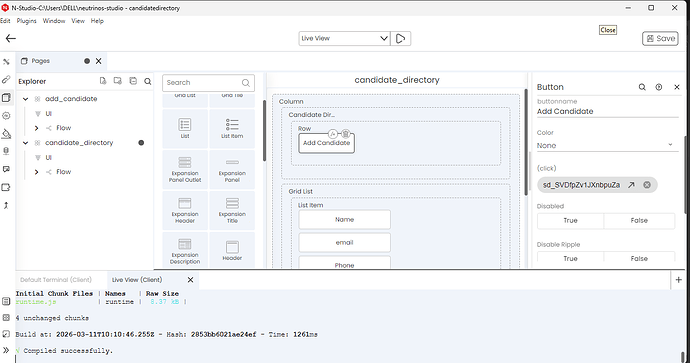The image size is (690, 363).
Task: Pick the Expansion Title component
Action: tap(232, 210)
